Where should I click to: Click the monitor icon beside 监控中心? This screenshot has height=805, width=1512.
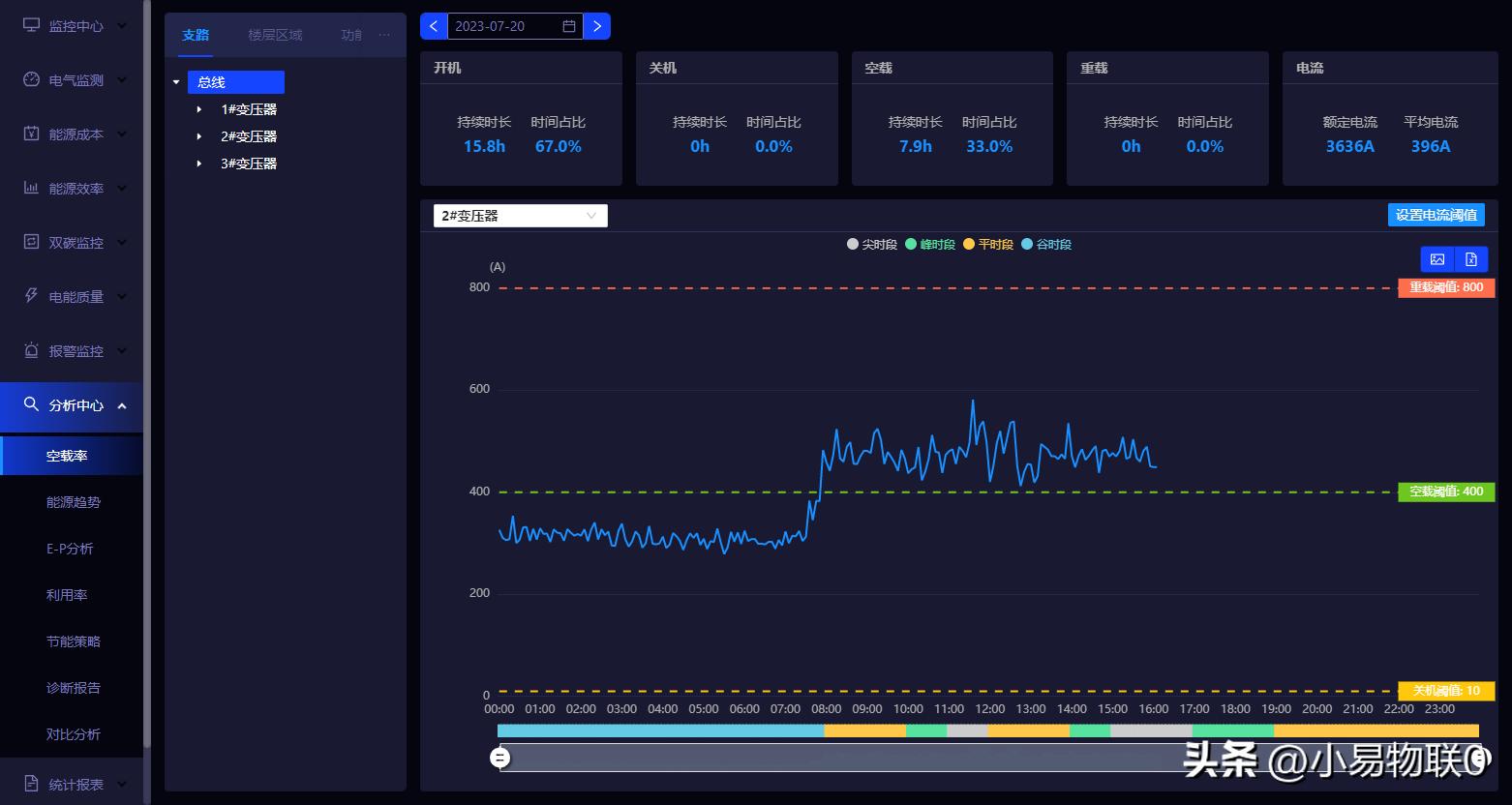[31, 25]
